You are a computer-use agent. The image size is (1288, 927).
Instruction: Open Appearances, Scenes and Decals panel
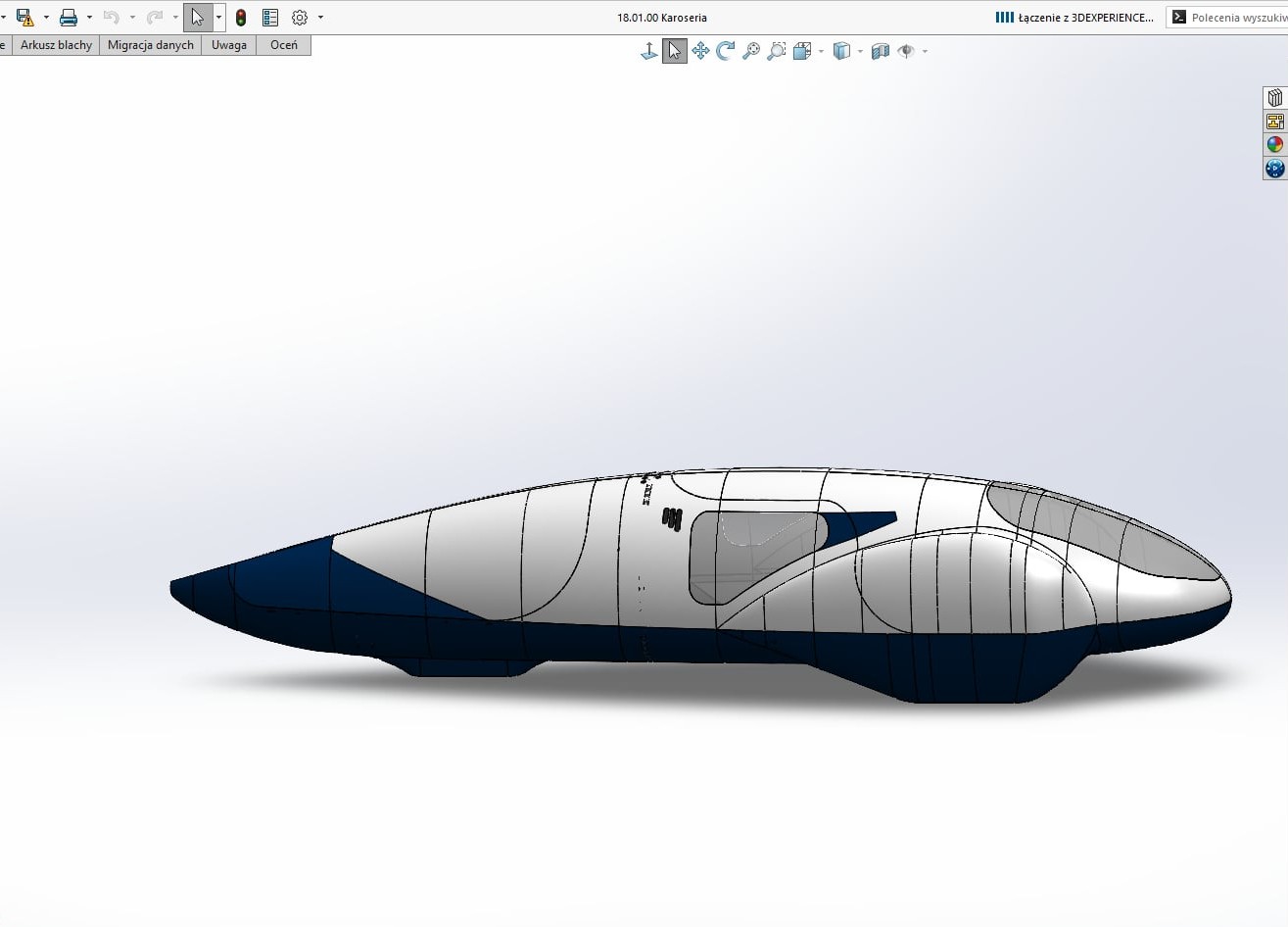click(x=1274, y=144)
